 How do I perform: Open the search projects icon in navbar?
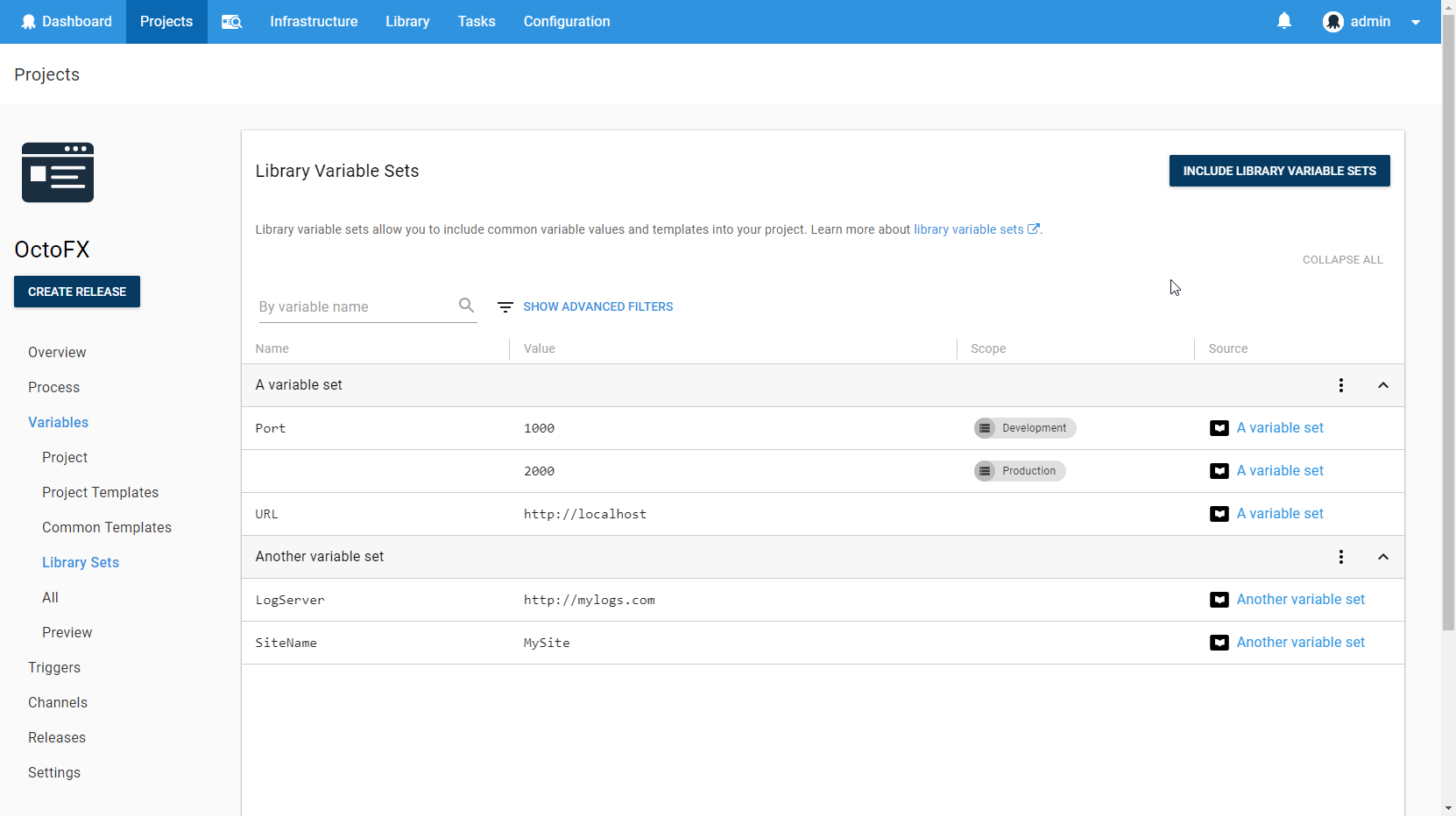(x=231, y=22)
